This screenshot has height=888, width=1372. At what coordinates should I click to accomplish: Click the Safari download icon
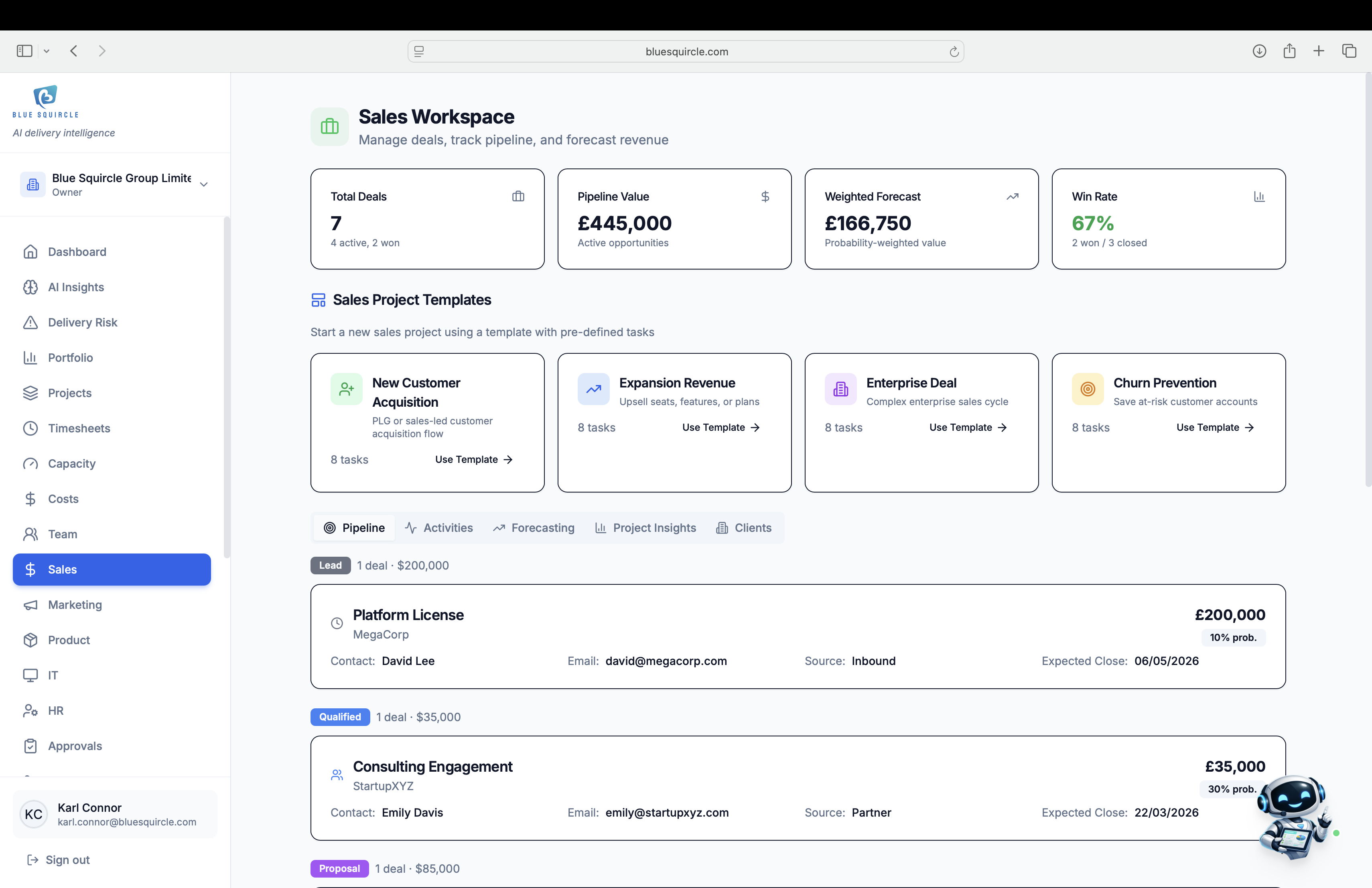[1259, 51]
